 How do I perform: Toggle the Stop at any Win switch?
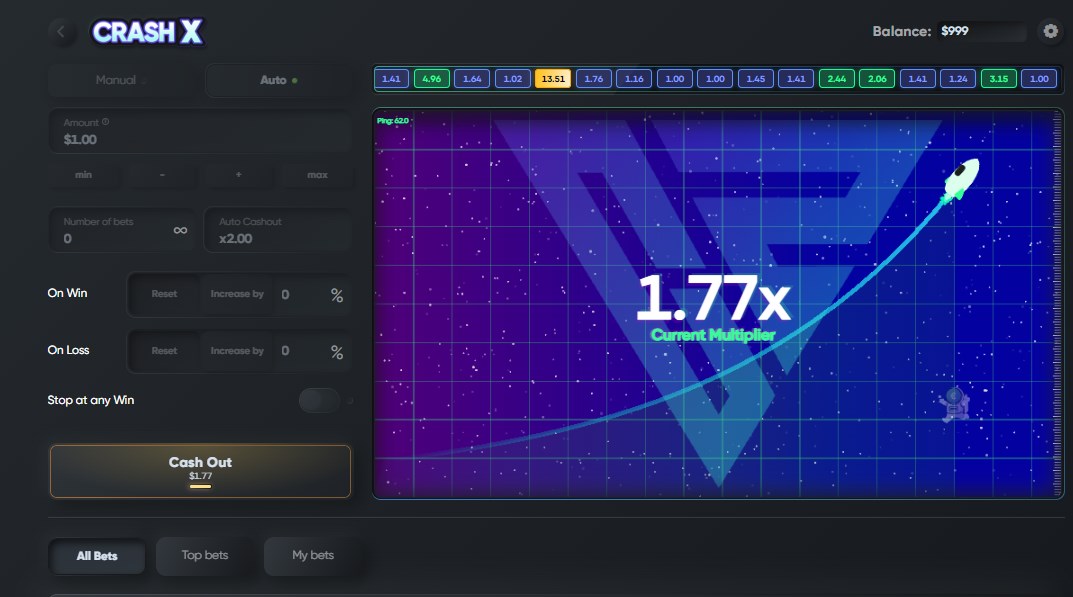(320, 400)
